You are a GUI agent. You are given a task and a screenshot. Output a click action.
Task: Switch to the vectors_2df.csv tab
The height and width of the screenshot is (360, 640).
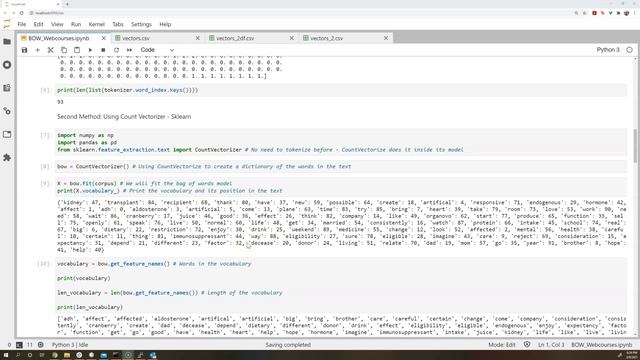point(235,38)
